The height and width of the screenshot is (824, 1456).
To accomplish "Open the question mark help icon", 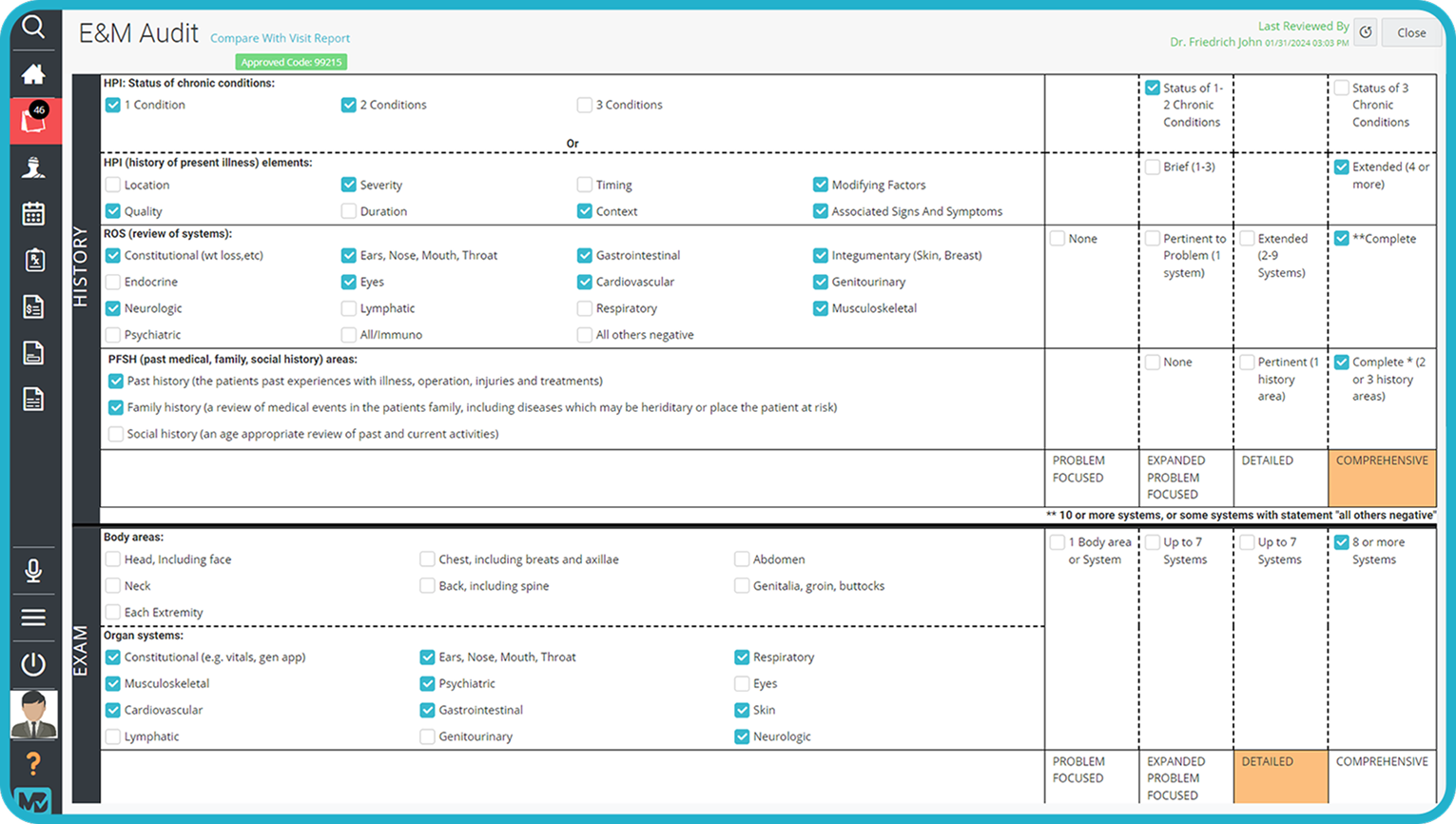I will (33, 763).
